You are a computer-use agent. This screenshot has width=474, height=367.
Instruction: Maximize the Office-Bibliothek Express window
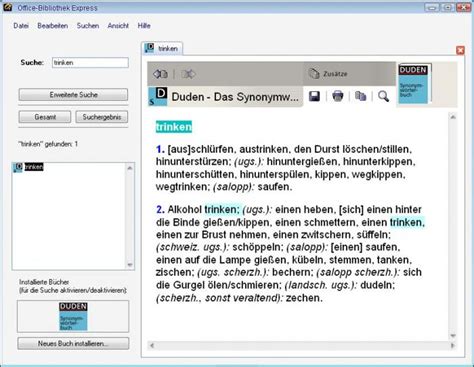(448, 7)
